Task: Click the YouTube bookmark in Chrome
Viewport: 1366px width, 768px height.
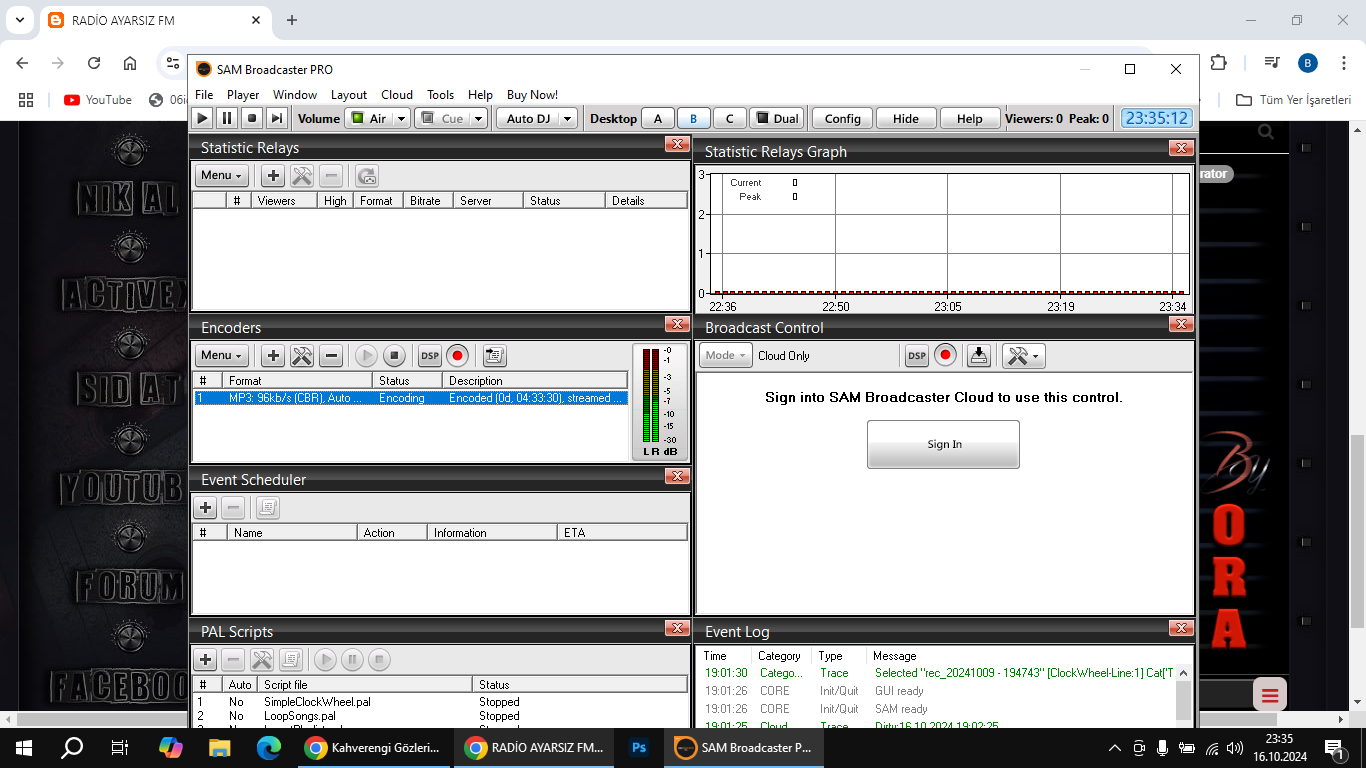Action: (98, 100)
